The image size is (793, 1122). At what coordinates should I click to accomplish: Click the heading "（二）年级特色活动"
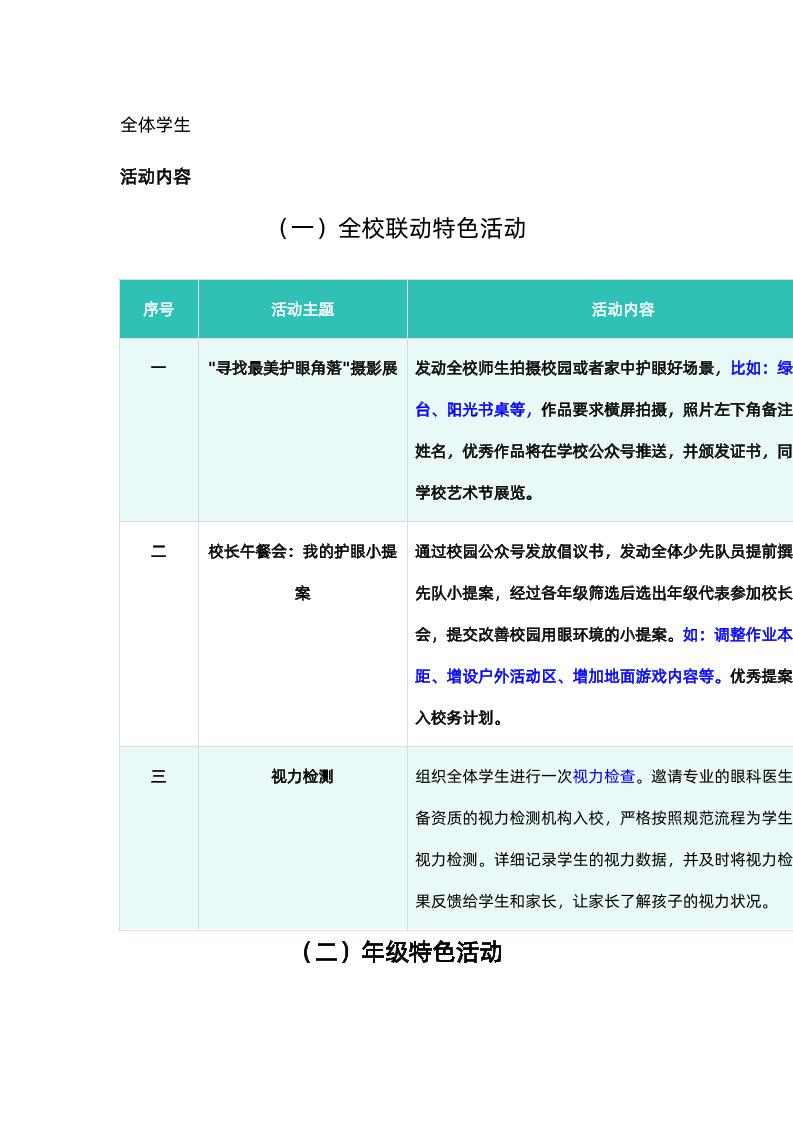click(x=400, y=952)
